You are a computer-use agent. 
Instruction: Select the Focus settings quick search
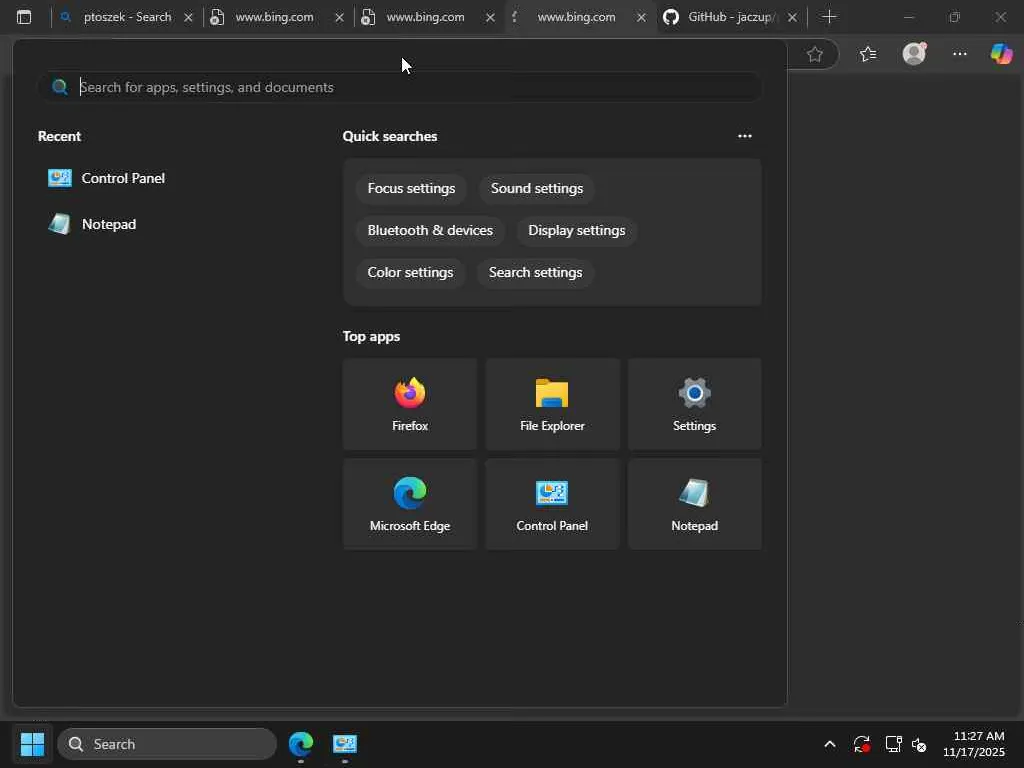coord(411,188)
